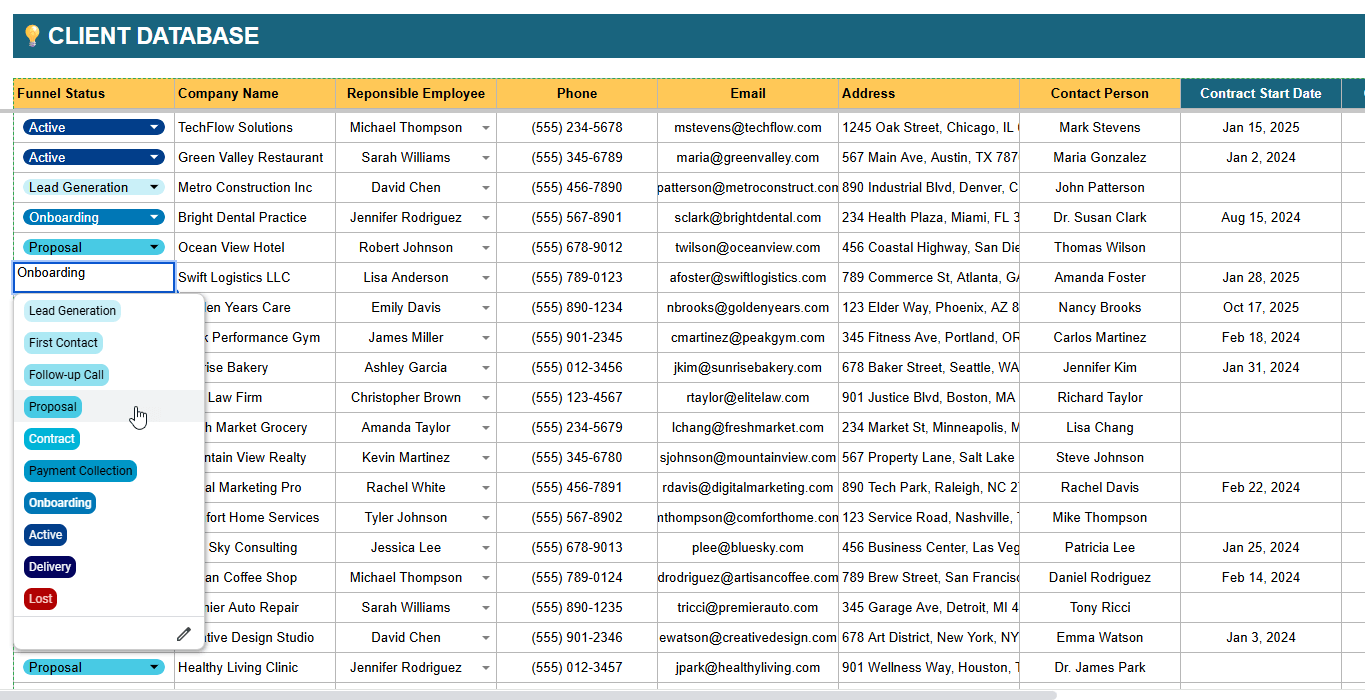Choose the Payment Collection status option
This screenshot has width=1365, height=700.
click(80, 471)
